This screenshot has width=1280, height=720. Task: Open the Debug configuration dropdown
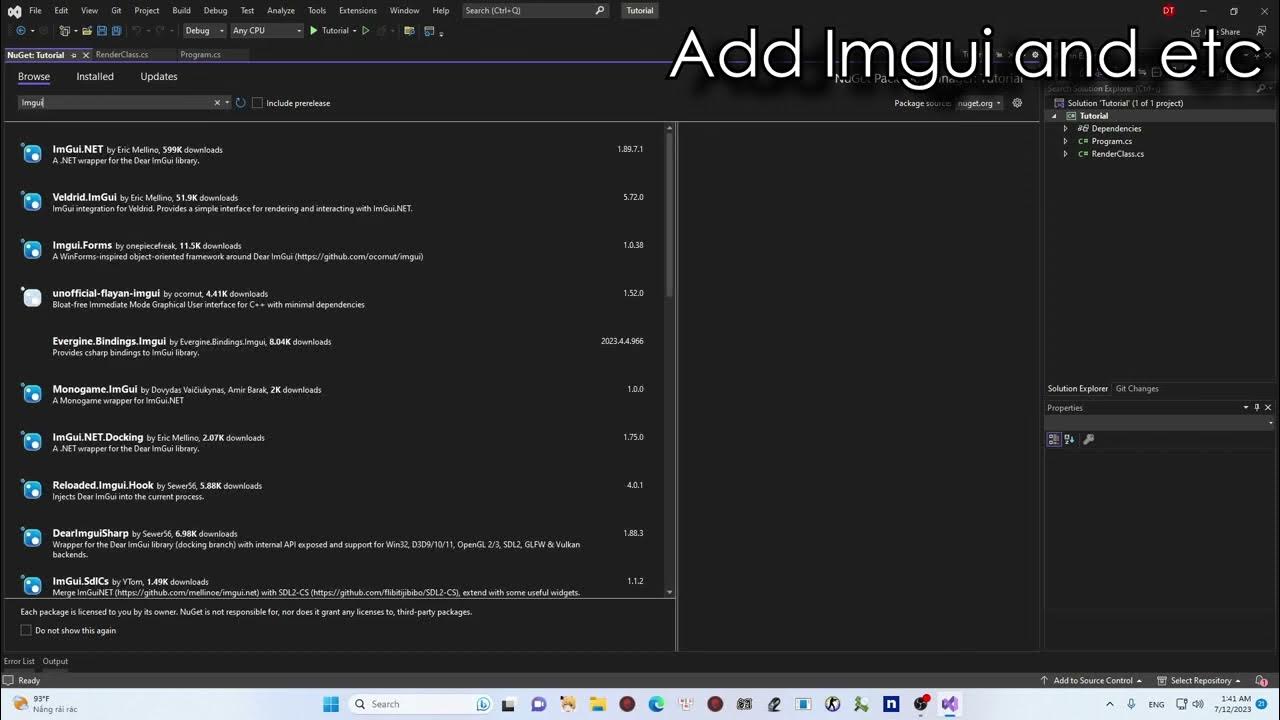click(204, 31)
